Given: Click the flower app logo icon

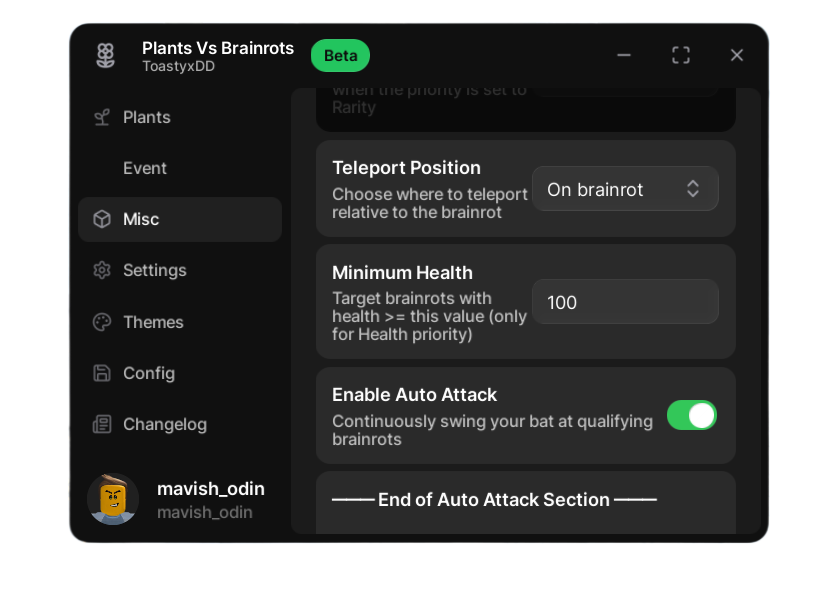Looking at the screenshot, I should pyautogui.click(x=105, y=56).
